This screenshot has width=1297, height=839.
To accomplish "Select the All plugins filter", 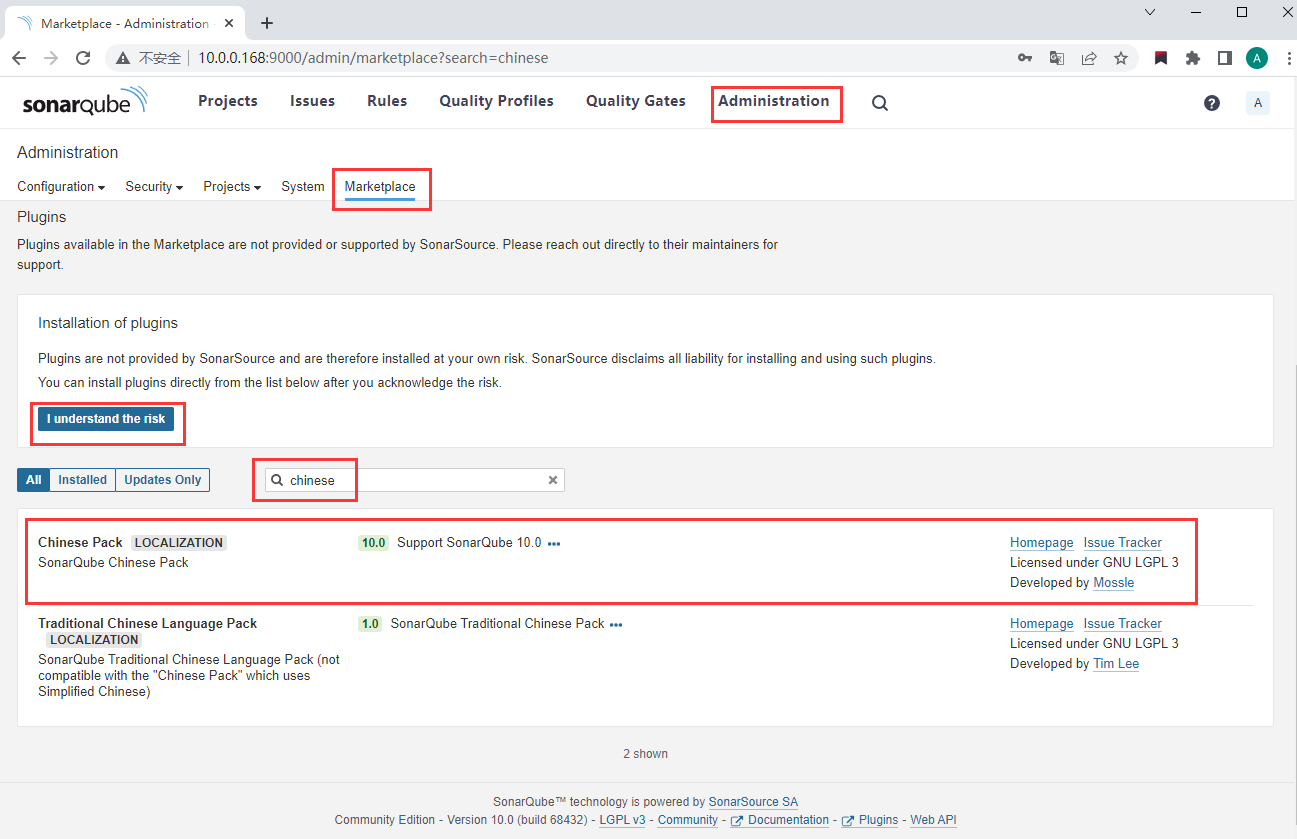I will (x=33, y=480).
